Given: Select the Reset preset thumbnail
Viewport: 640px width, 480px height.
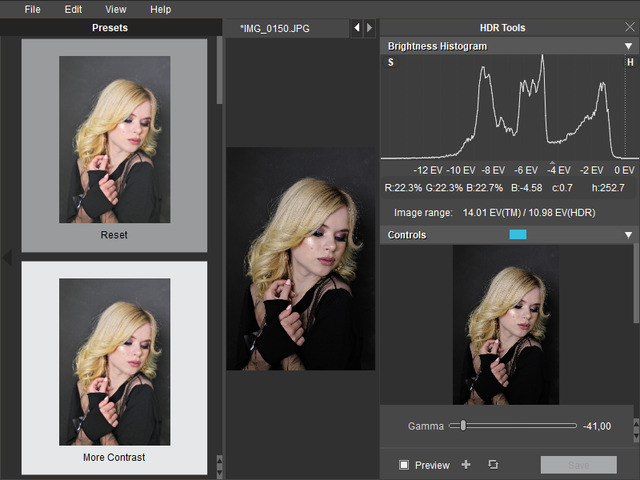Looking at the screenshot, I should (114, 140).
